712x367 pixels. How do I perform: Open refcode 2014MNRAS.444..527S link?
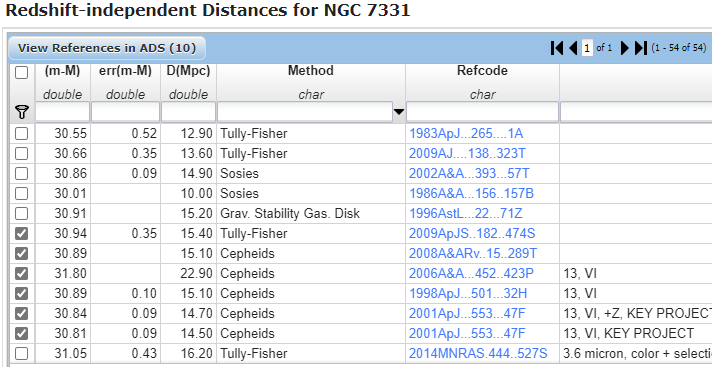pos(478,353)
